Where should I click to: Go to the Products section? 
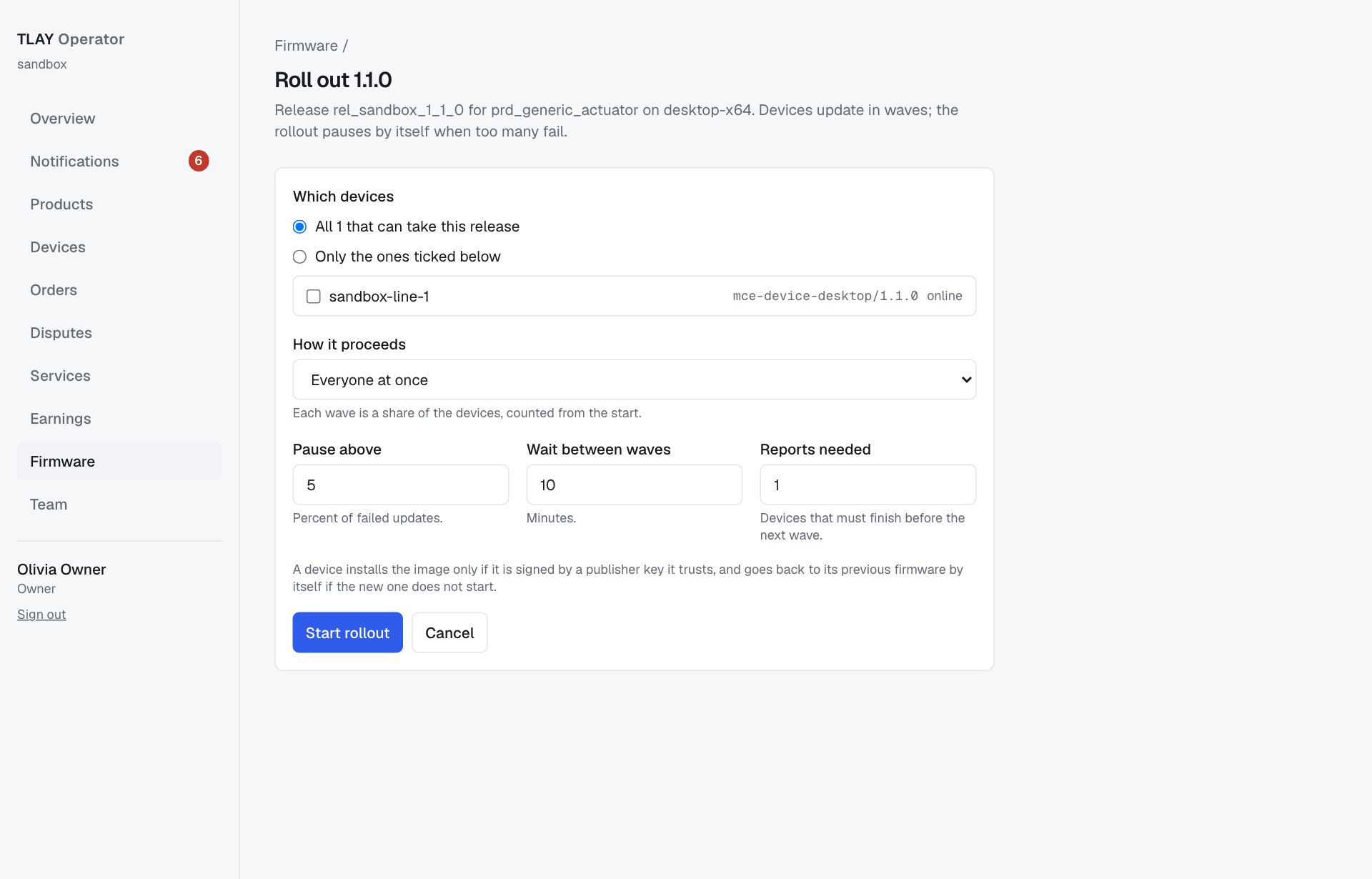119,204
